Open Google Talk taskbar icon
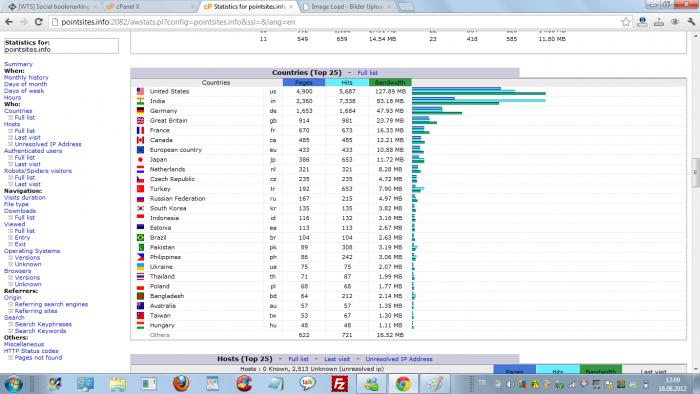The height and width of the screenshot is (394, 700). 308,384
